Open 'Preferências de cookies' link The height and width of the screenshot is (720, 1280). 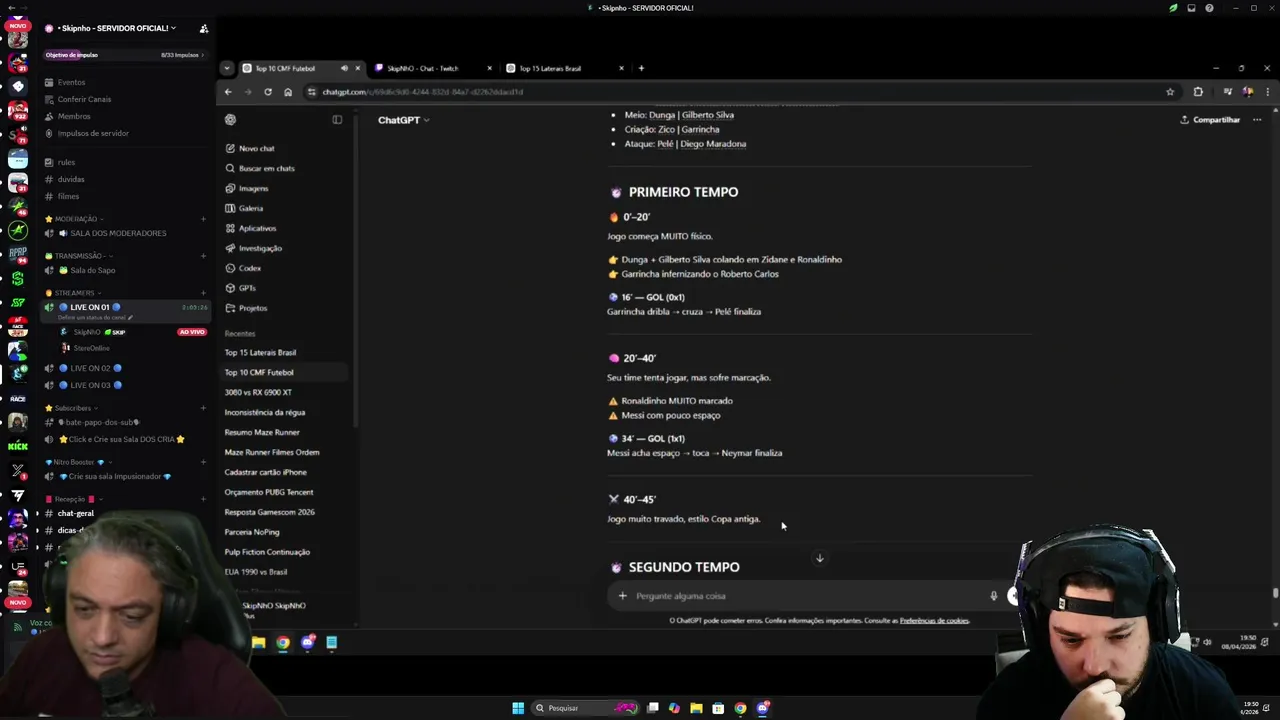[934, 621]
